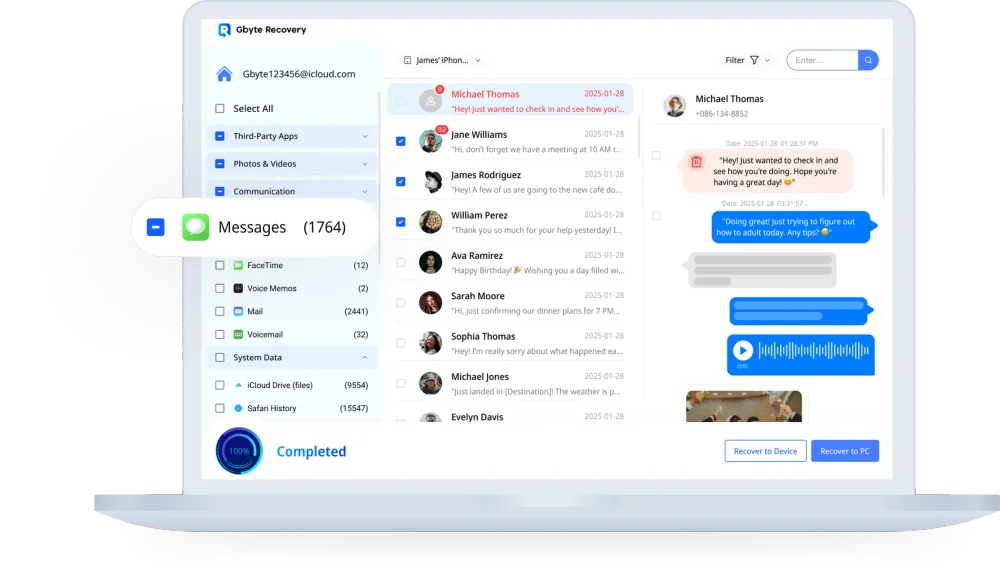Click the search magnifier button

pyautogui.click(x=868, y=60)
